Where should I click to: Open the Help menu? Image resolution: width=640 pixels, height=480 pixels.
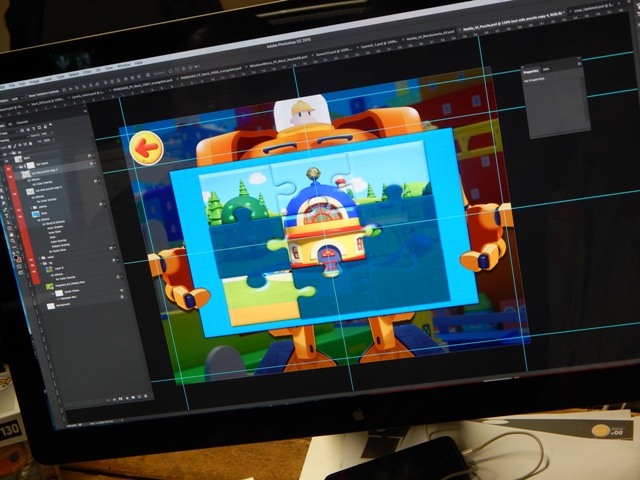click(x=138, y=62)
